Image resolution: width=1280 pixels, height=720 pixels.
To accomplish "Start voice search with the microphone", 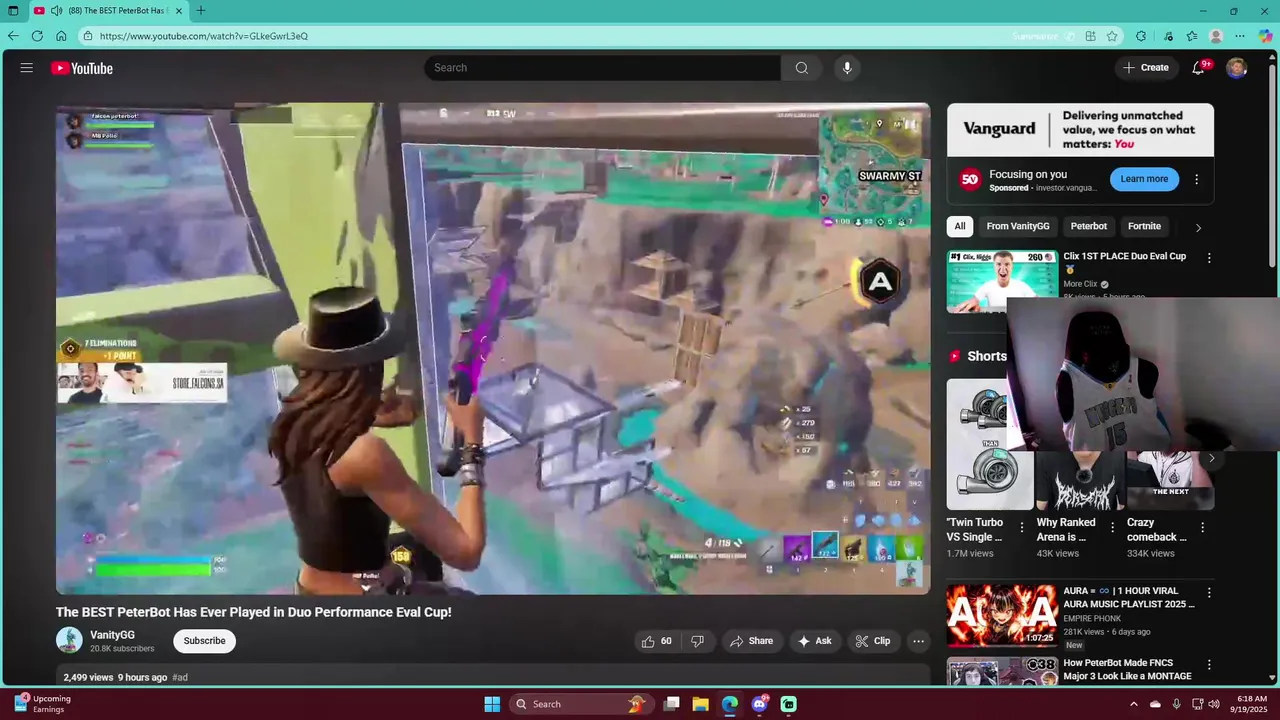I will (847, 68).
